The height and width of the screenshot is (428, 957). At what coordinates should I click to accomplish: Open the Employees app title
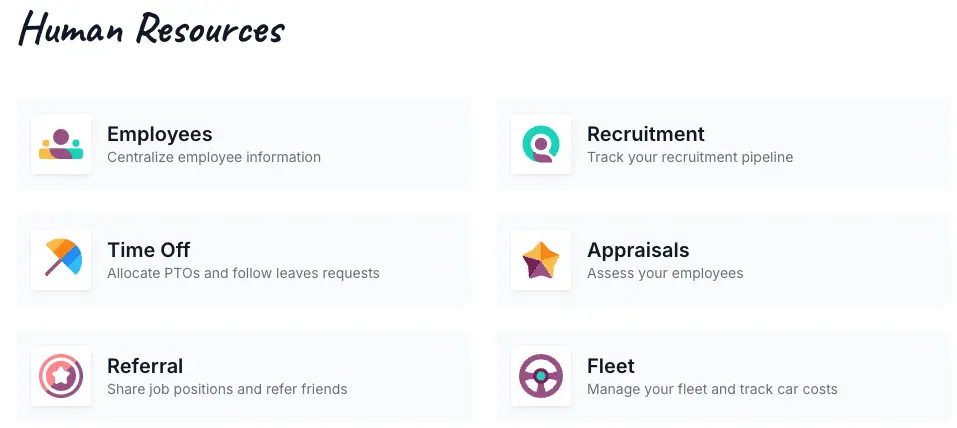tap(160, 134)
